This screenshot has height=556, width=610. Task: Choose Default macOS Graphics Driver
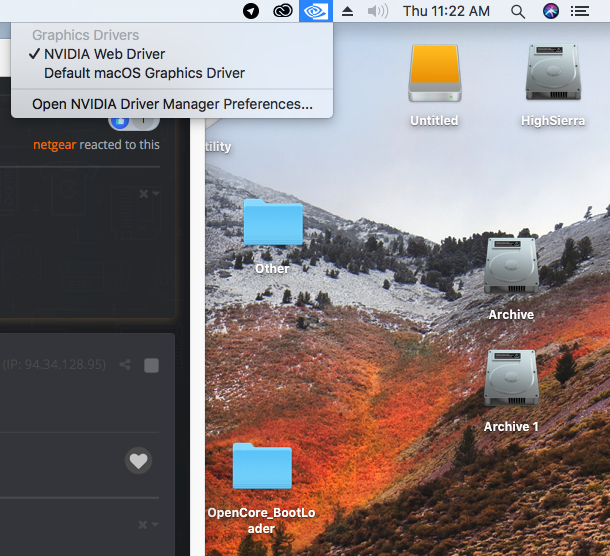[172, 73]
